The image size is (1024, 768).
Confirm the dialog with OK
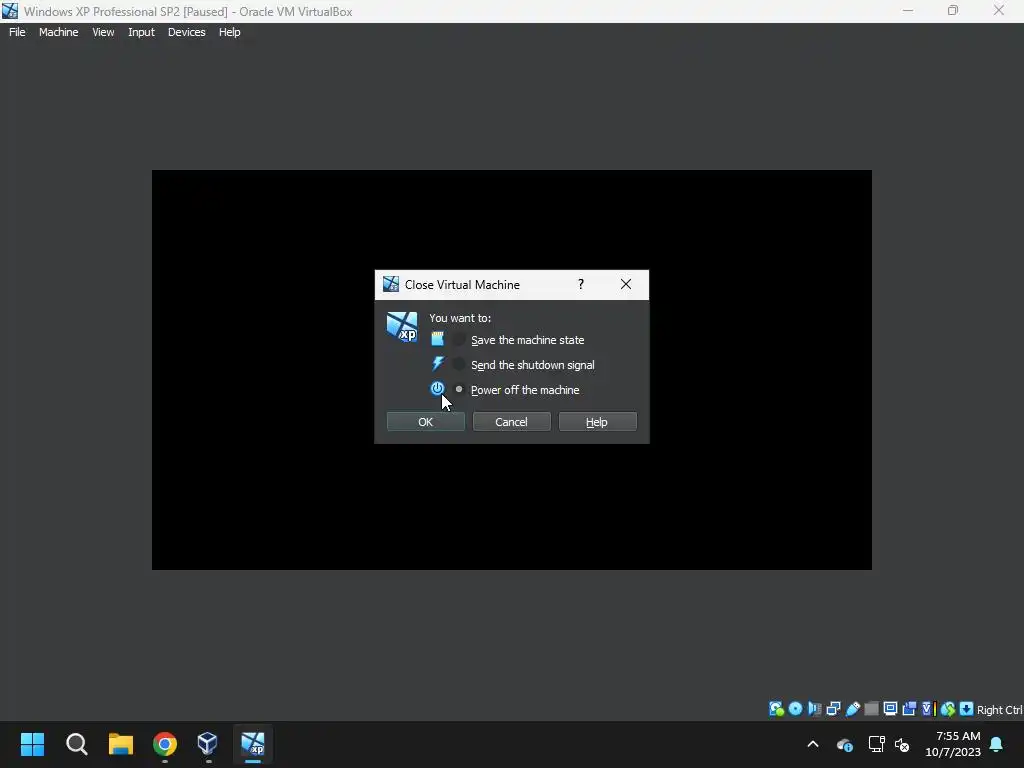(426, 422)
